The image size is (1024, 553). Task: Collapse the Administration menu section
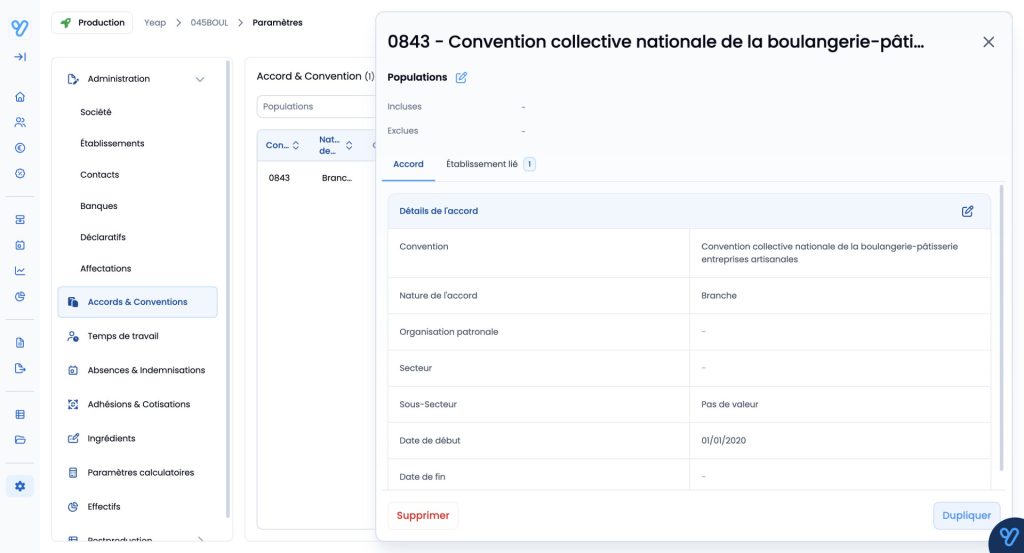coord(200,79)
